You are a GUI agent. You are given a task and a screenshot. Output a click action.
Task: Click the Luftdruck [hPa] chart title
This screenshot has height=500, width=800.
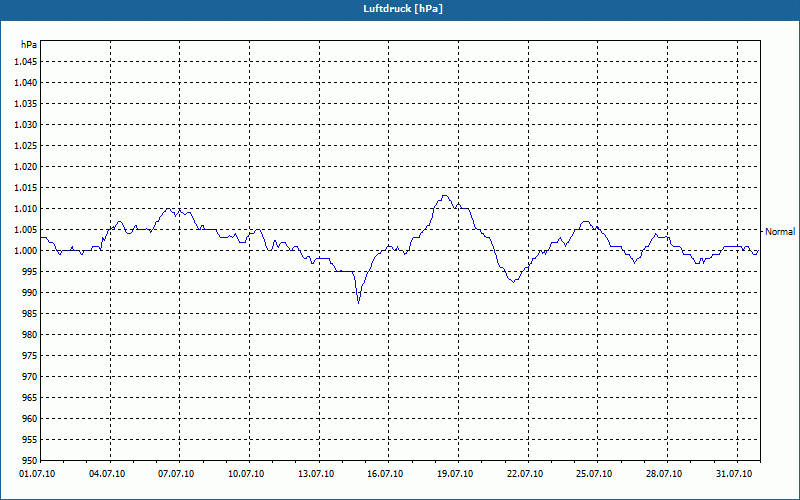pos(403,9)
